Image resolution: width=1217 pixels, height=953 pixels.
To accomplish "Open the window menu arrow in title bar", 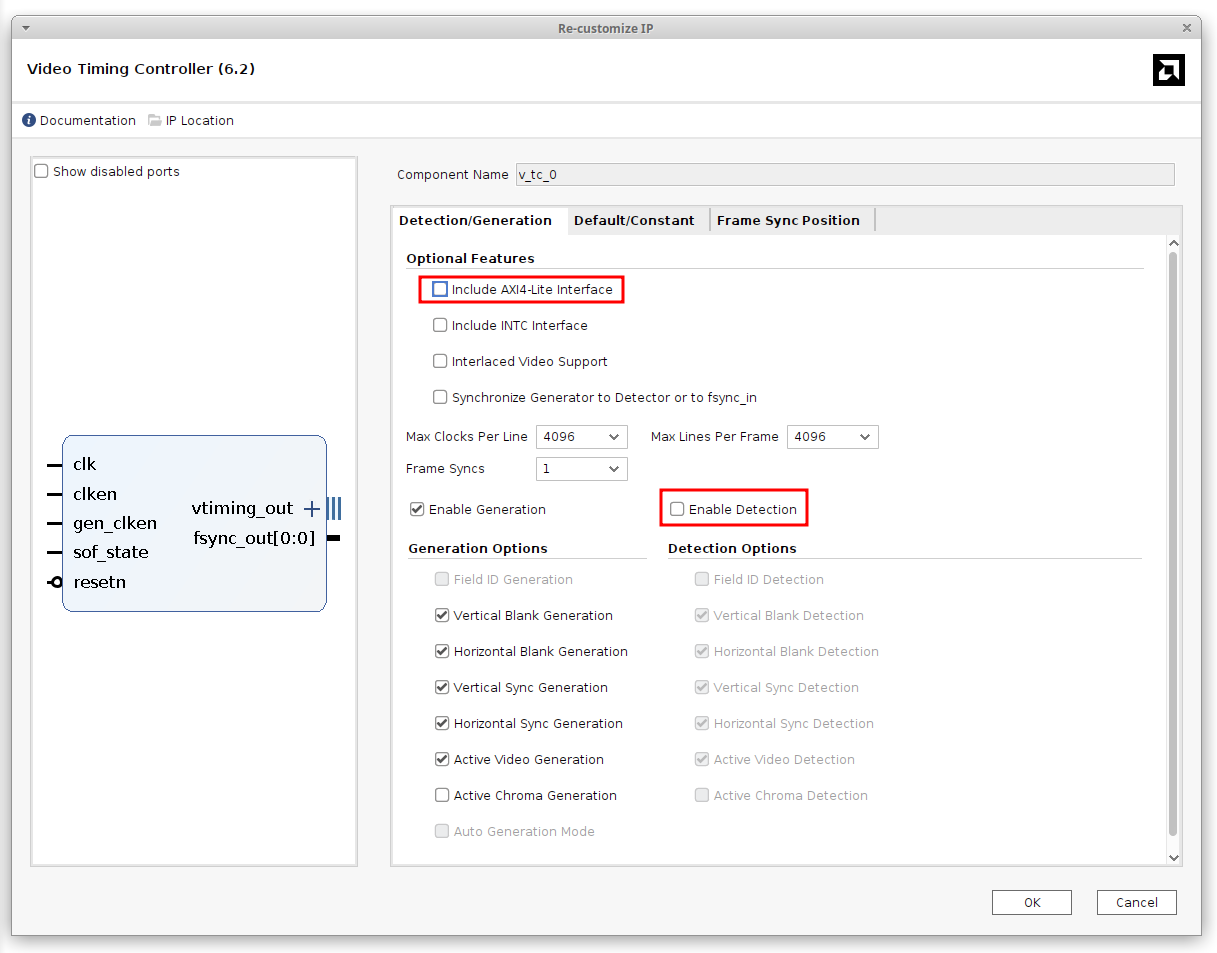I will coord(25,28).
